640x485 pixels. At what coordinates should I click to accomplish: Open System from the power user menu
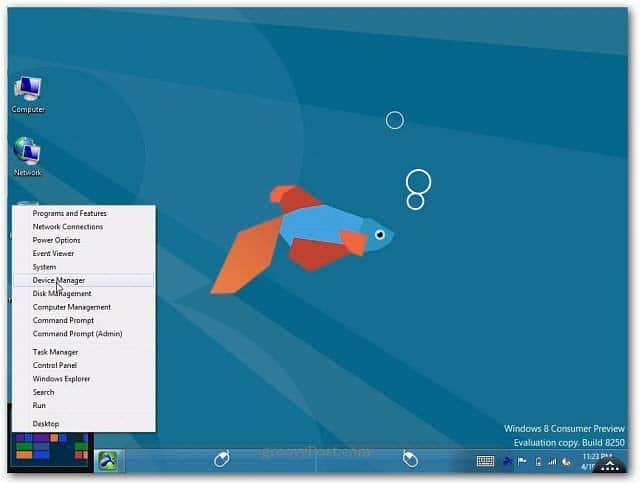pos(44,267)
